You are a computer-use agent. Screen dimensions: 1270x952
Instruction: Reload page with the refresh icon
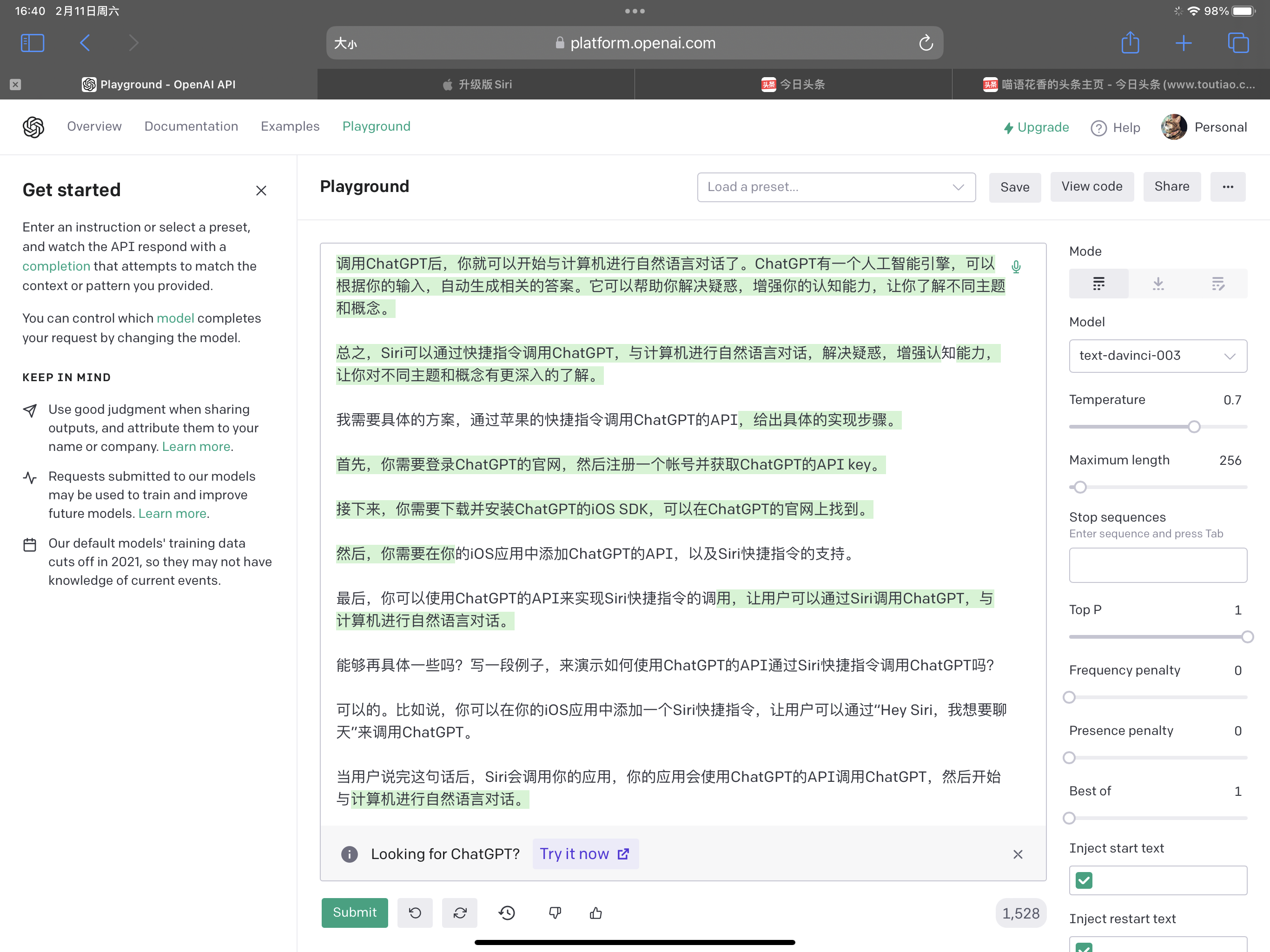(x=926, y=43)
